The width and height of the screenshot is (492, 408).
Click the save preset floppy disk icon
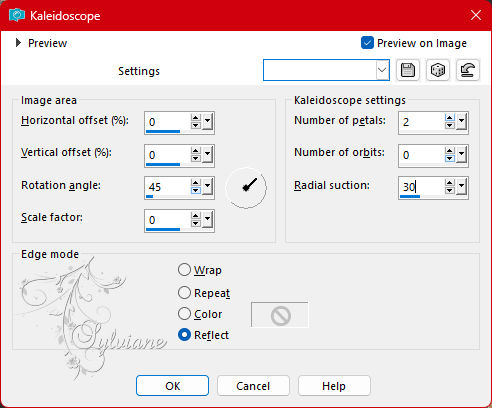tap(408, 70)
